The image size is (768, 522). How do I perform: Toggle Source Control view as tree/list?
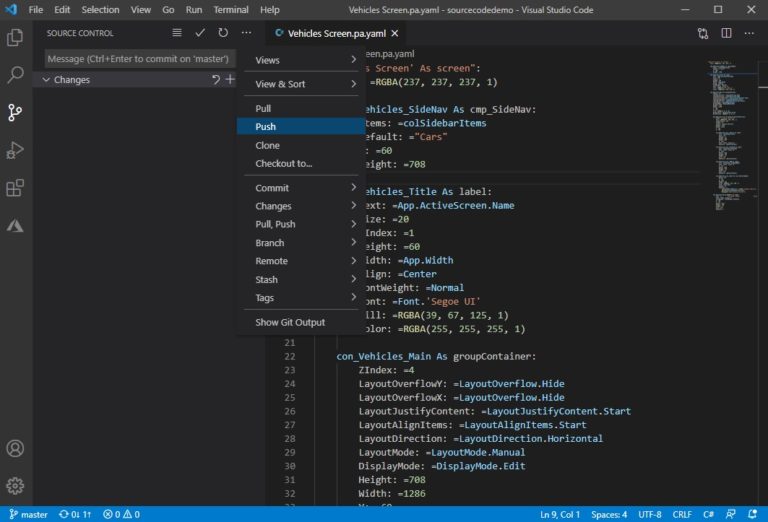[177, 33]
